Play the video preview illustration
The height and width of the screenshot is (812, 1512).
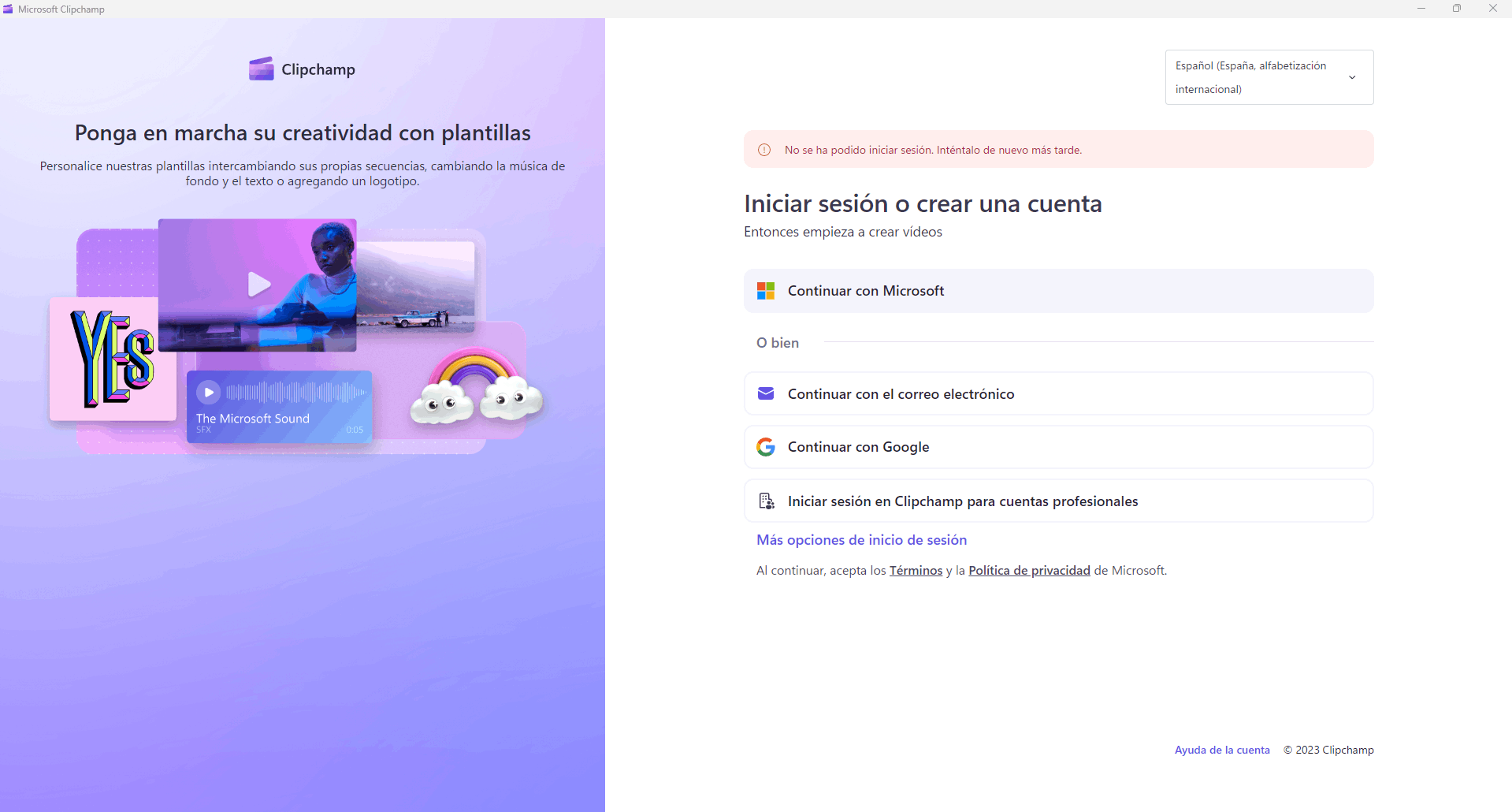point(258,284)
